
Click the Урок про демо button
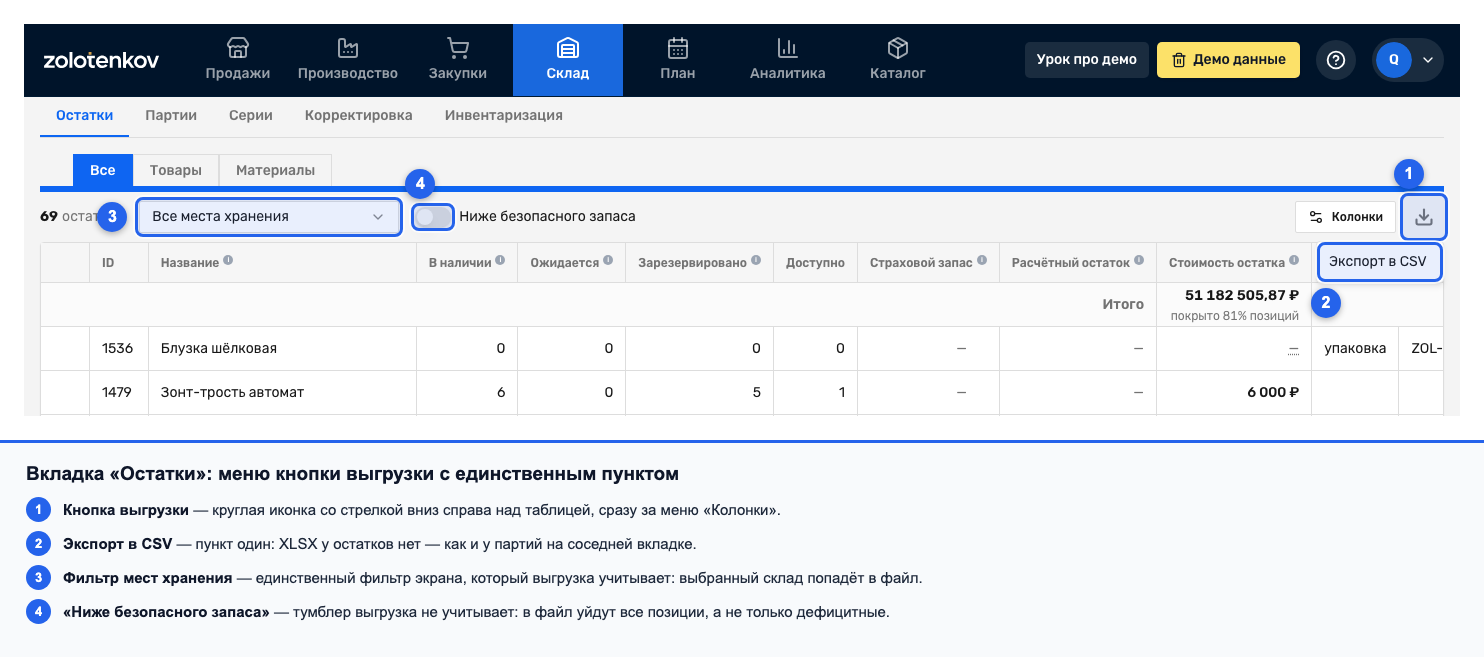click(1087, 60)
